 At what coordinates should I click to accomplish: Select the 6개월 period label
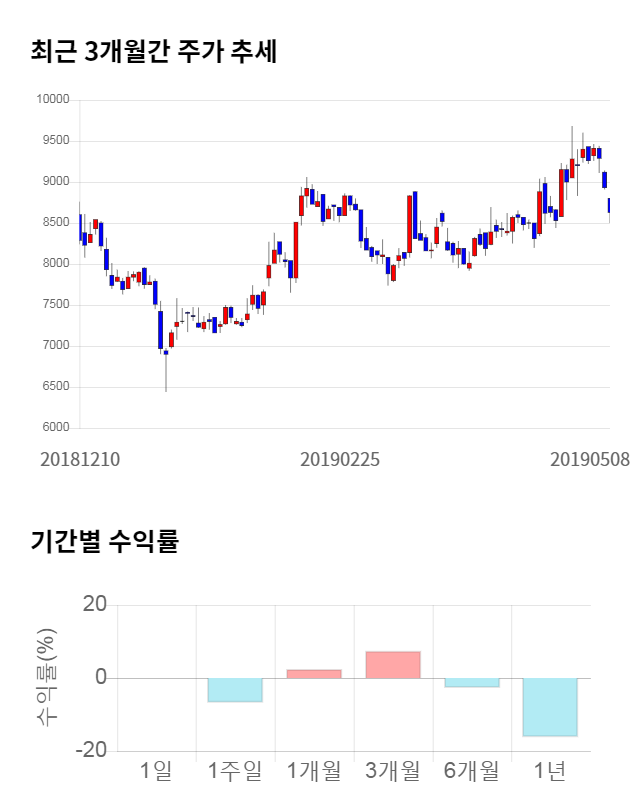point(472,771)
